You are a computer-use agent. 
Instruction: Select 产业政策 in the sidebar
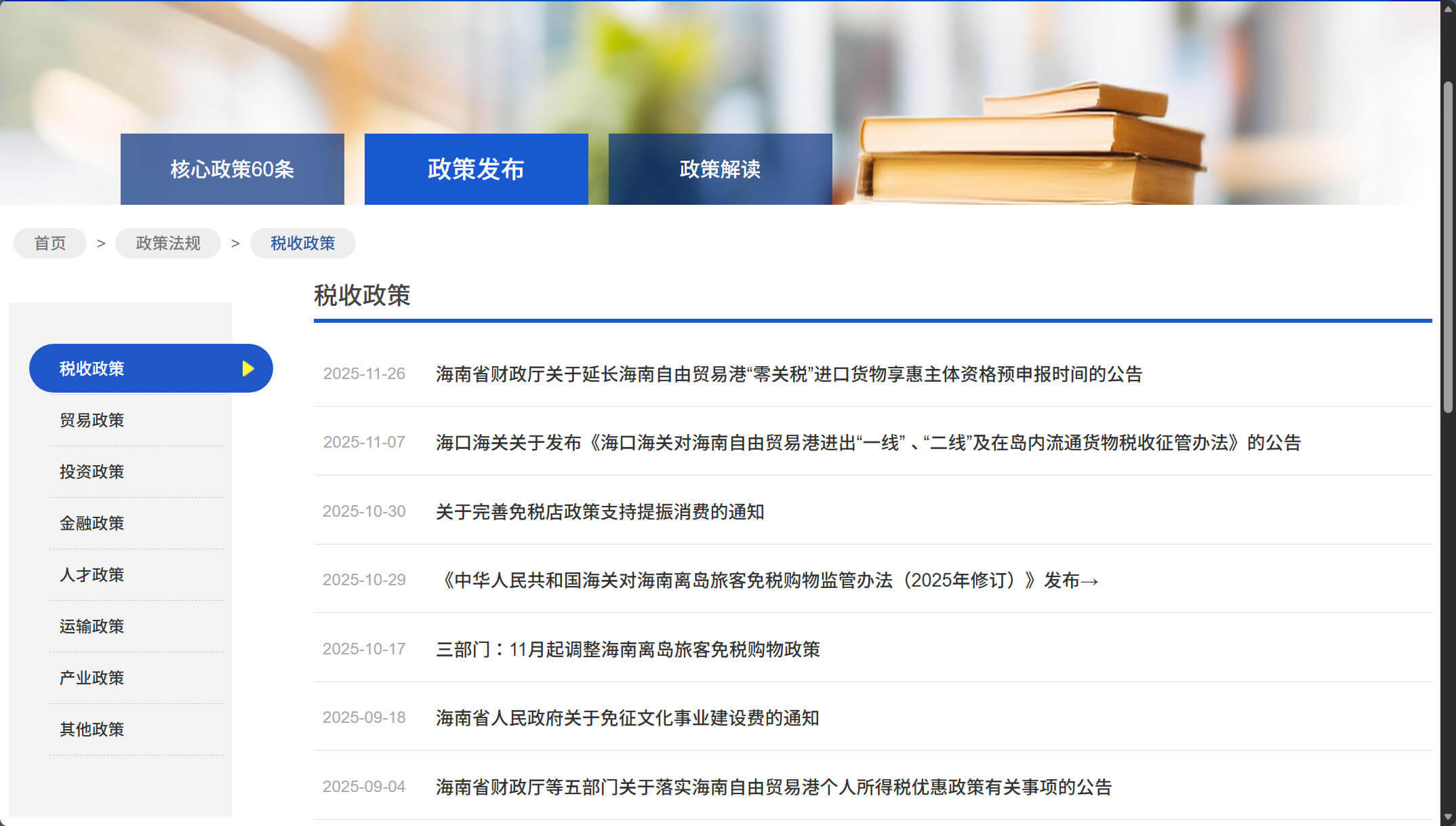point(92,678)
